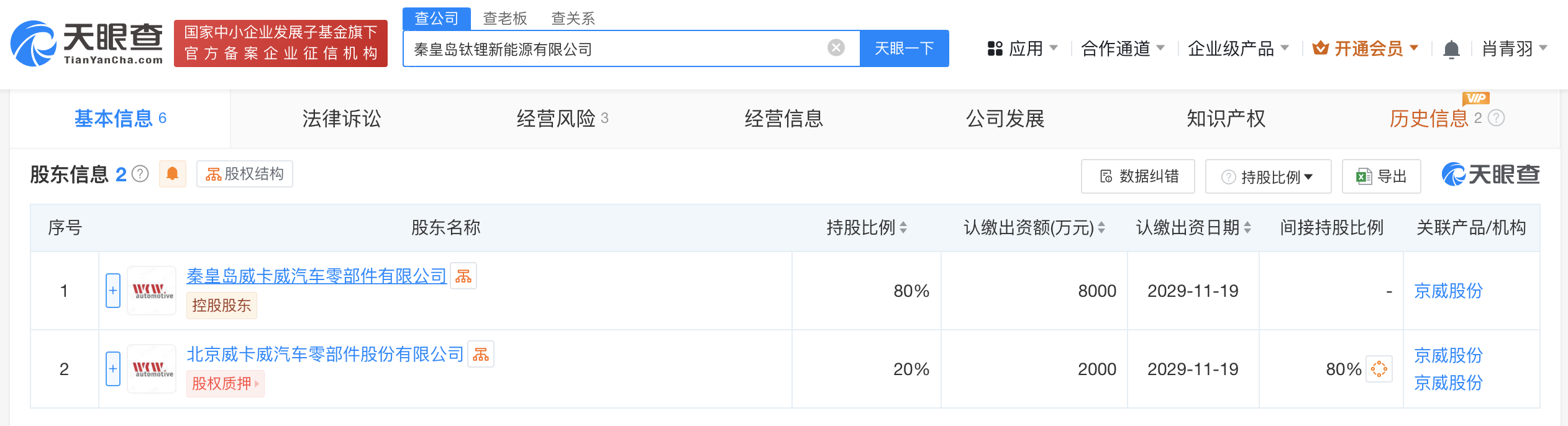1568x426 pixels.
Task: Select the 经营风险 tab
Action: coord(563,118)
